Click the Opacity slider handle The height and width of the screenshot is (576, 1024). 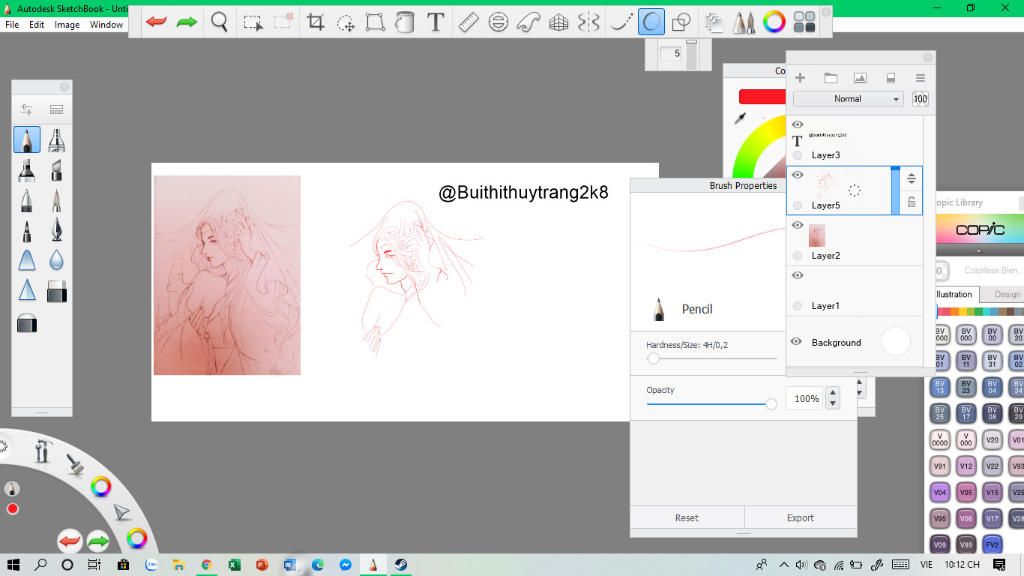pos(771,404)
